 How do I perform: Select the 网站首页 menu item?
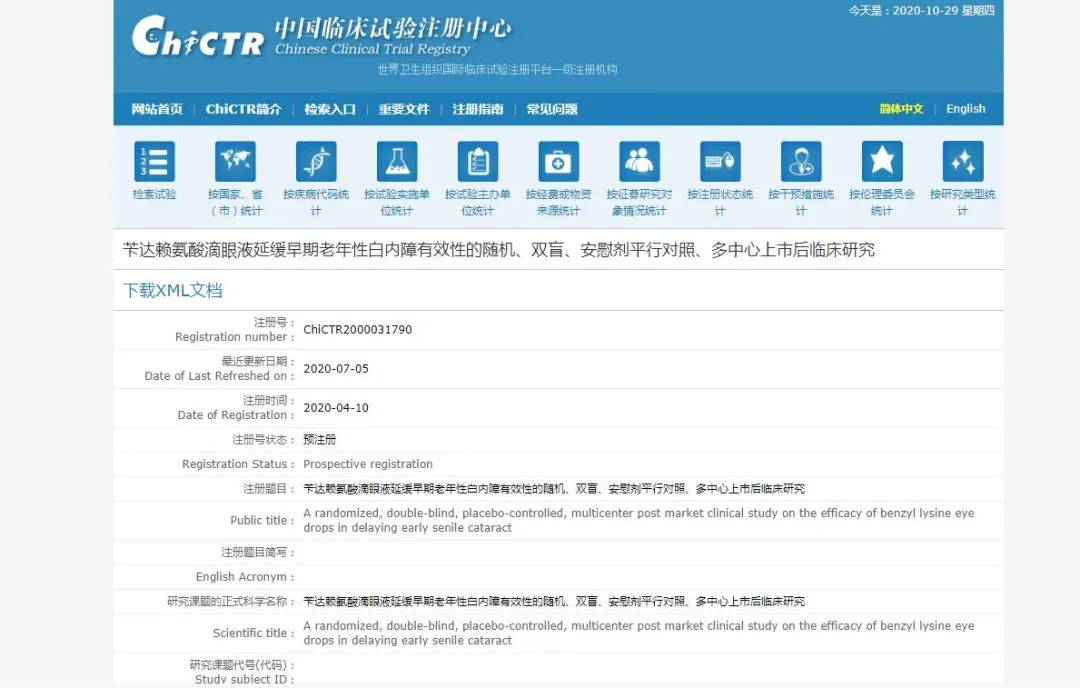(152, 109)
